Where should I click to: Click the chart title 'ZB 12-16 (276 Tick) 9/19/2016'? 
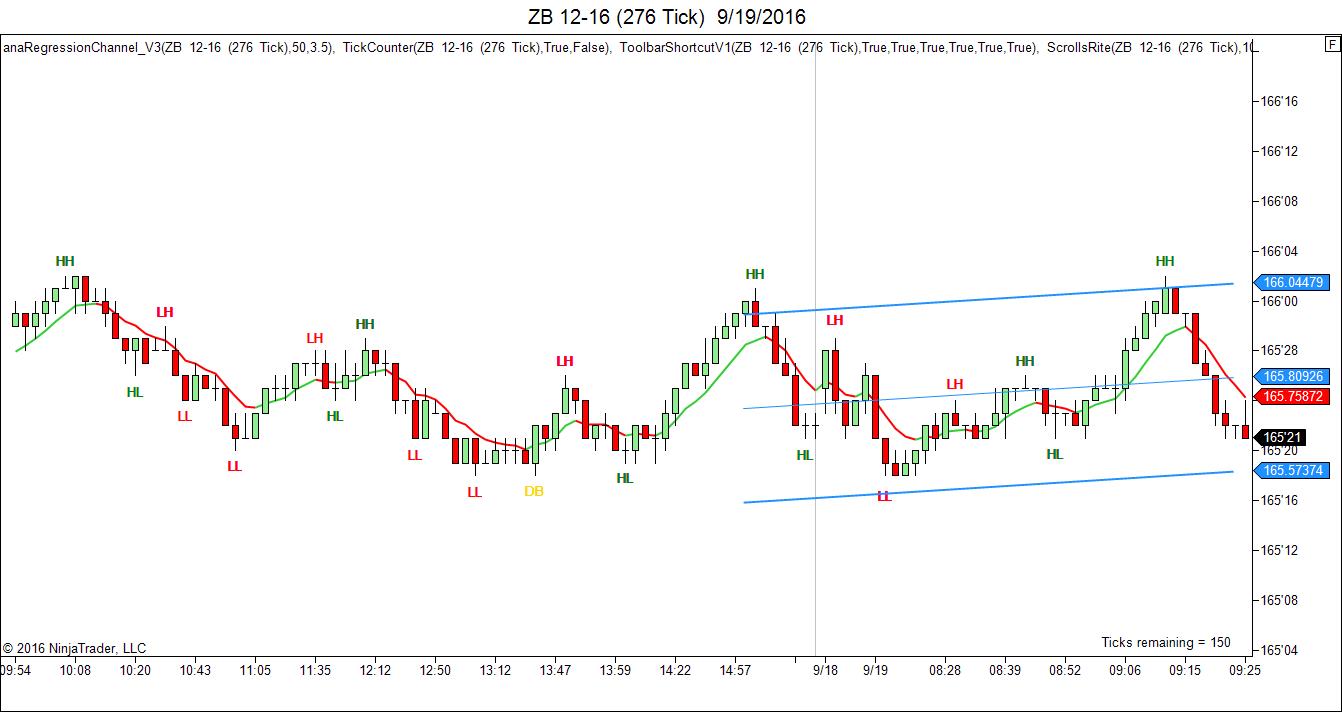(667, 16)
